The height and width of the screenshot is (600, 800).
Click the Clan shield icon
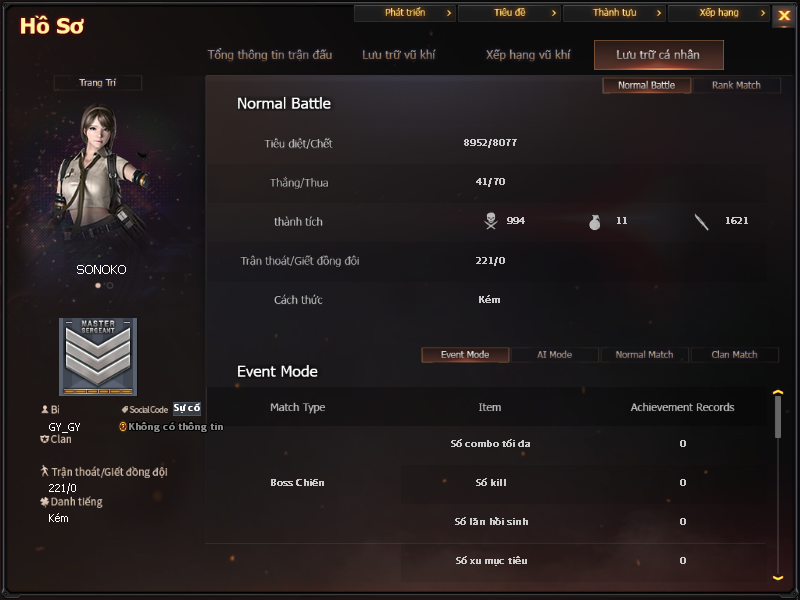[x=44, y=439]
